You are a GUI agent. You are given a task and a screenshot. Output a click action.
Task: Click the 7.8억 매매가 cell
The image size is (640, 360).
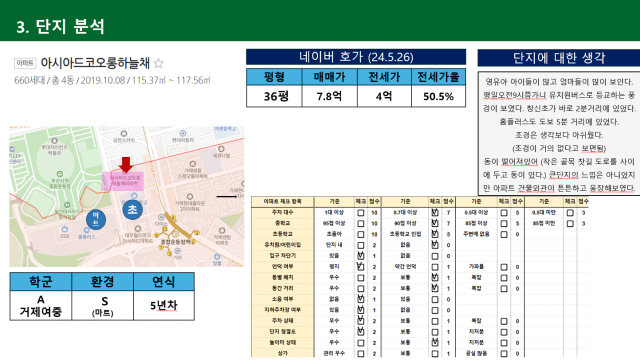[x=329, y=96]
